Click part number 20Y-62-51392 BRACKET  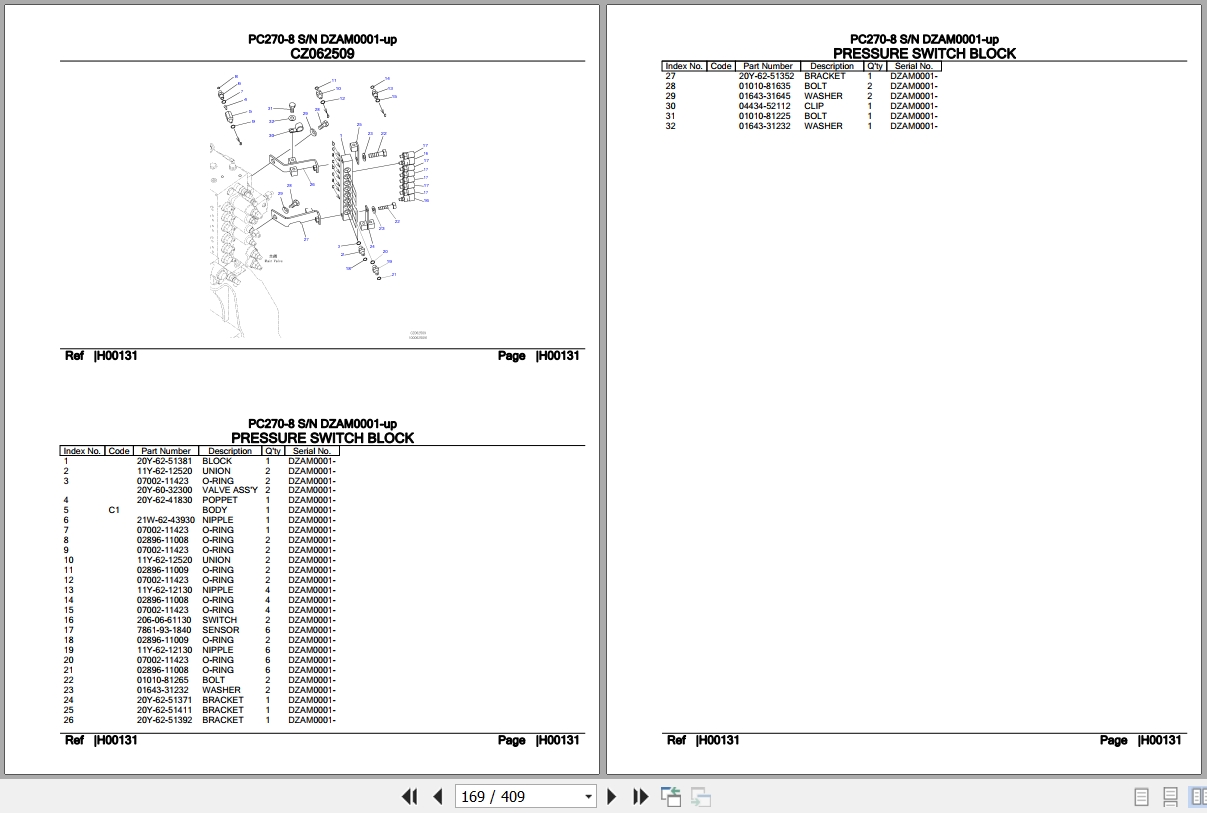point(164,721)
